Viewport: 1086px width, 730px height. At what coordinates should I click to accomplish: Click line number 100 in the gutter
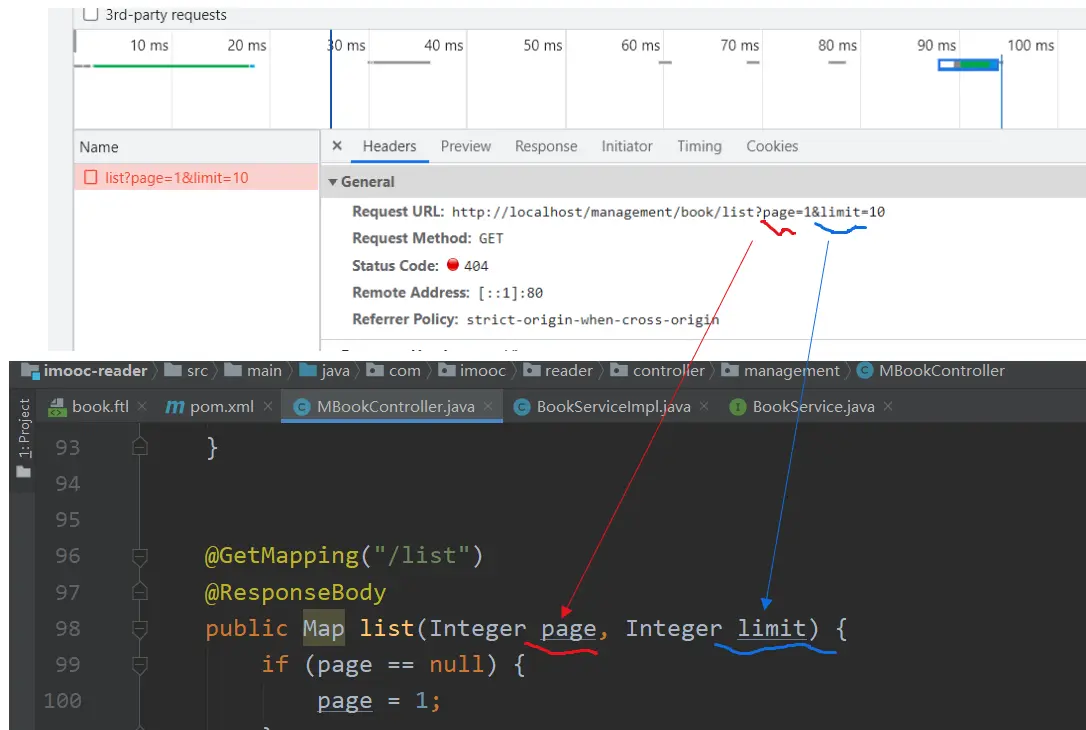point(62,701)
